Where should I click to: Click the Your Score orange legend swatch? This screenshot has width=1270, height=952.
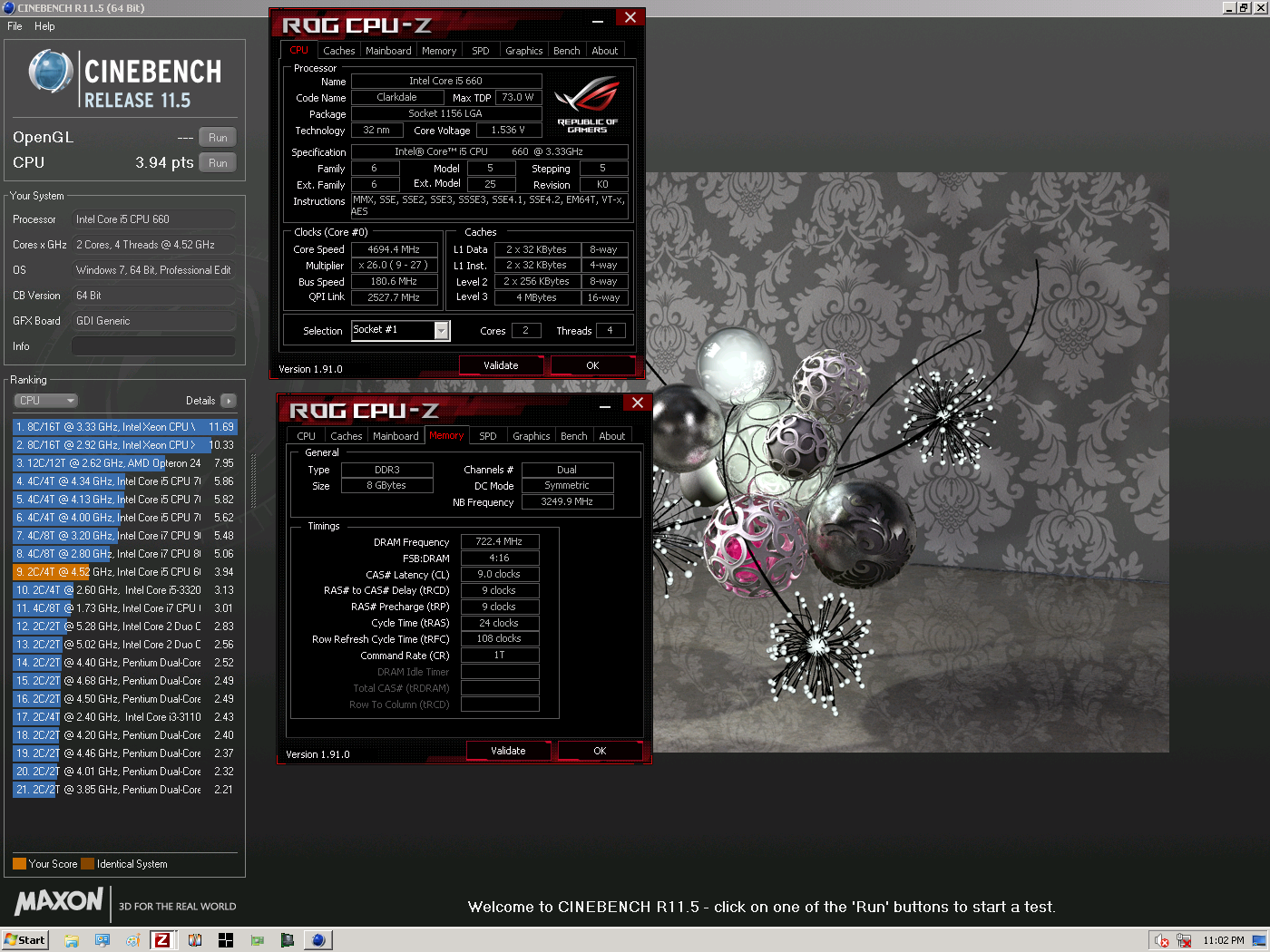(19, 864)
